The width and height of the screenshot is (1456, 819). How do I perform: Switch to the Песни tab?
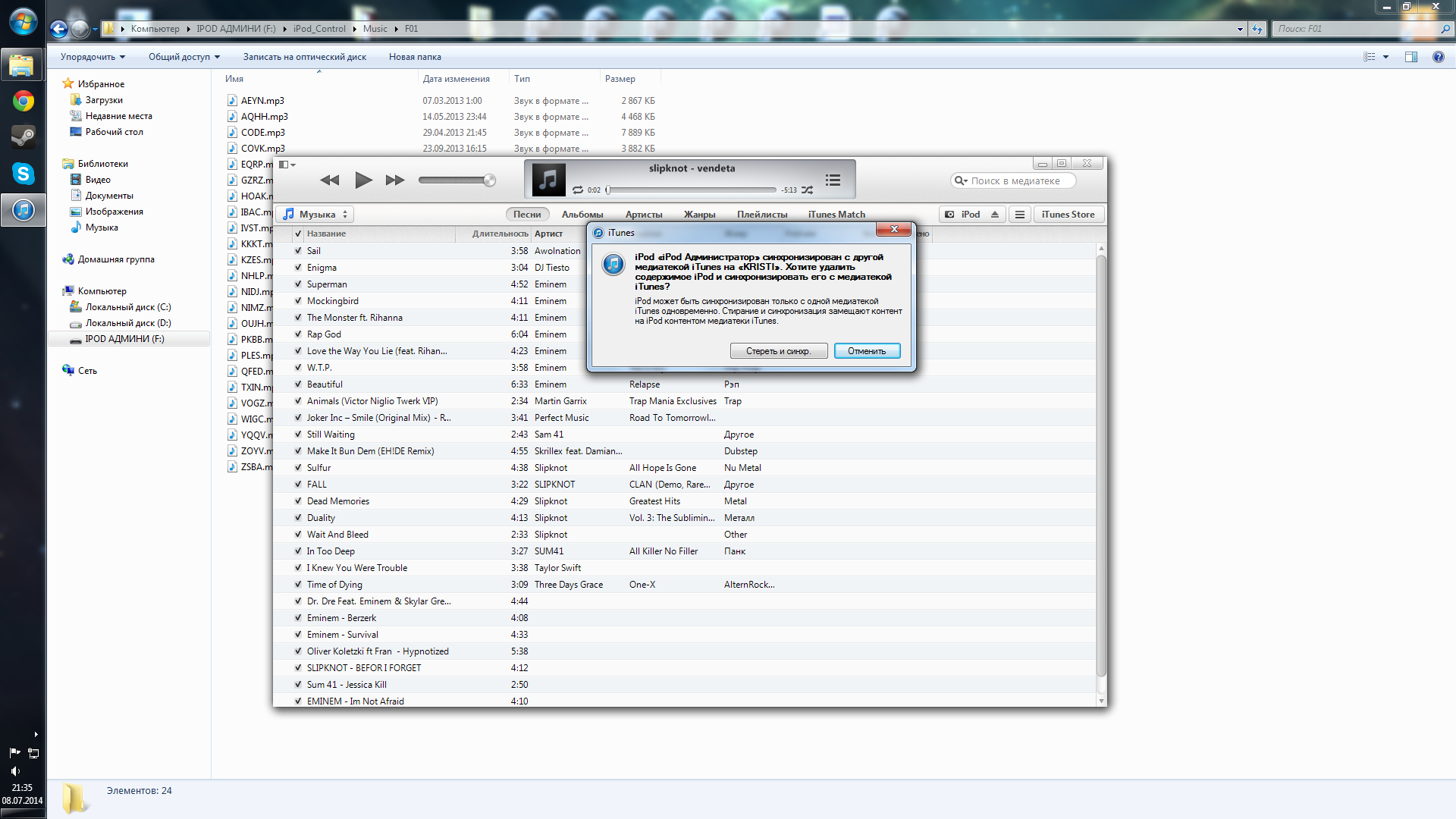[x=527, y=215]
